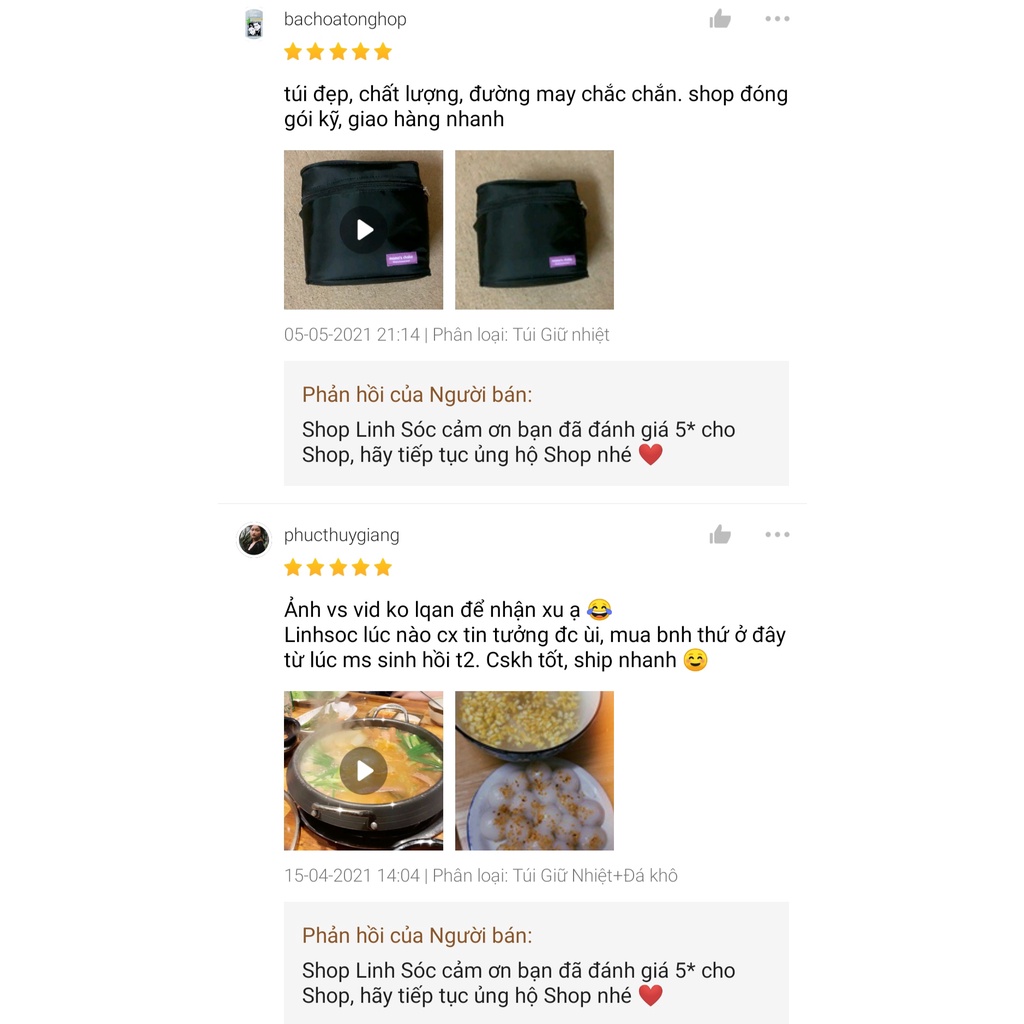The image size is (1024, 1024).
Task: View the dessert bowl photo
Action: point(534,771)
